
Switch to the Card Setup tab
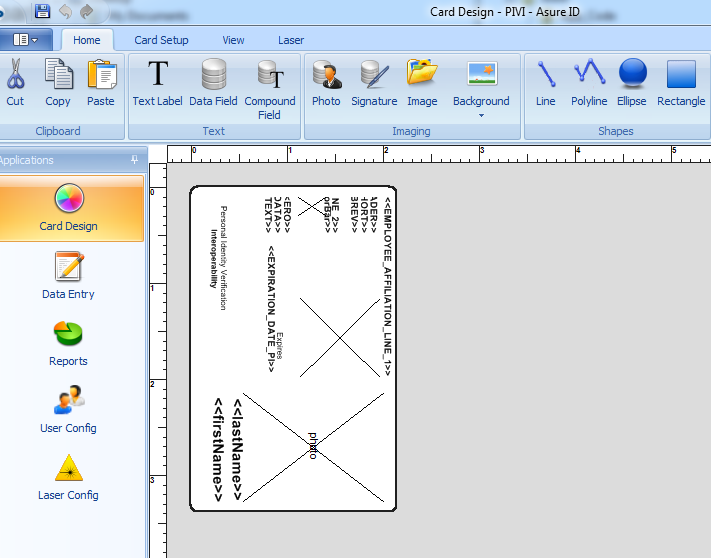161,40
